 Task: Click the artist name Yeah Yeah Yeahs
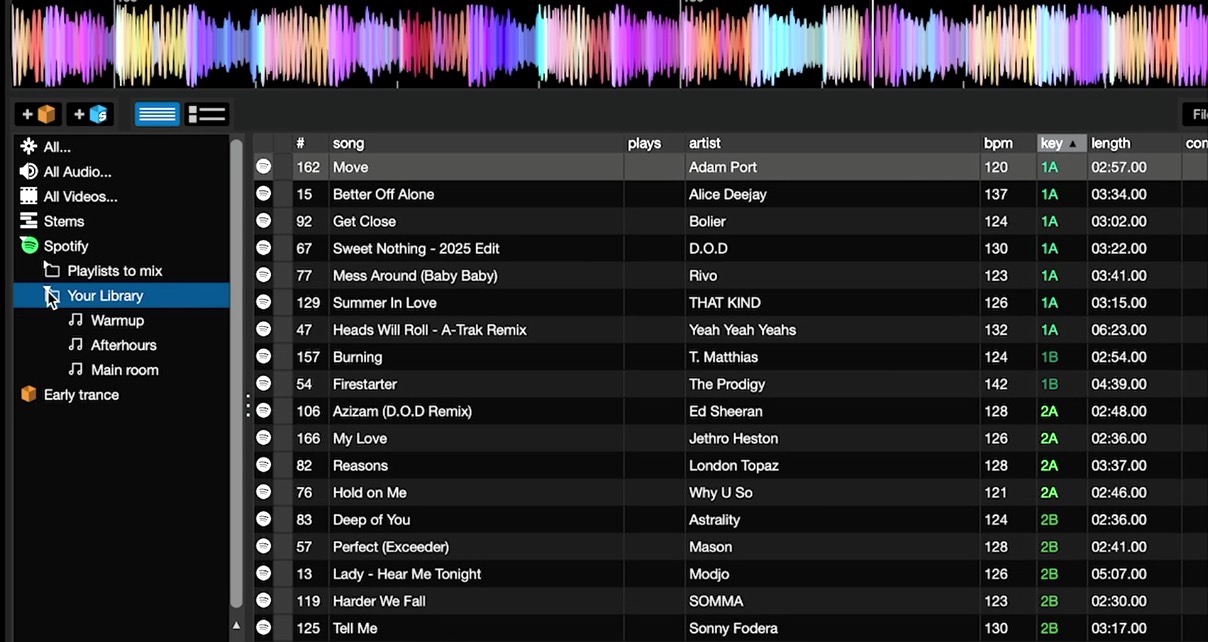pos(745,329)
